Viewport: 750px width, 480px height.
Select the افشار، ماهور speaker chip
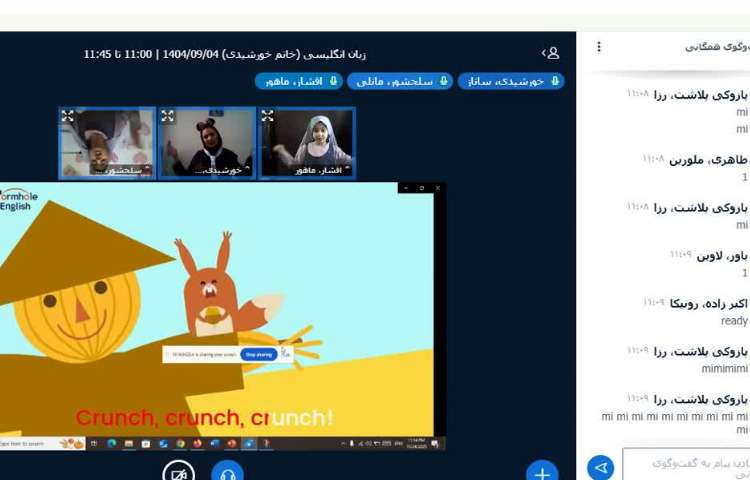pos(298,81)
